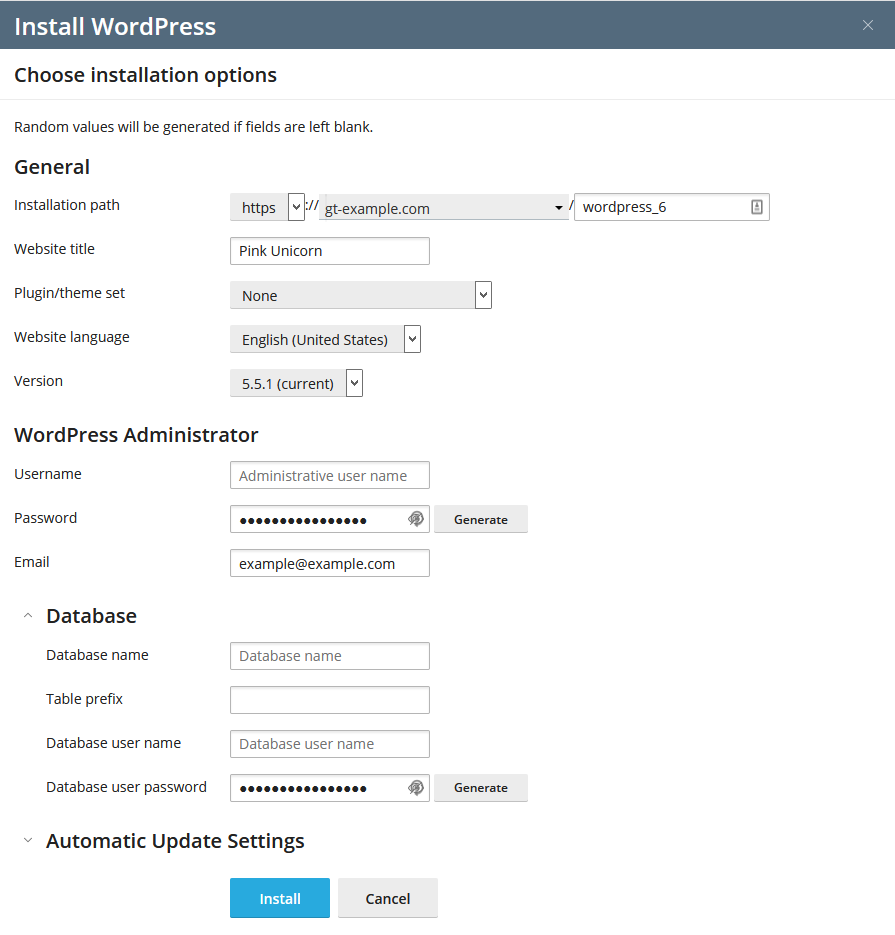Open the Website language dropdown
Screen dimensions: 895x935
coord(326,339)
